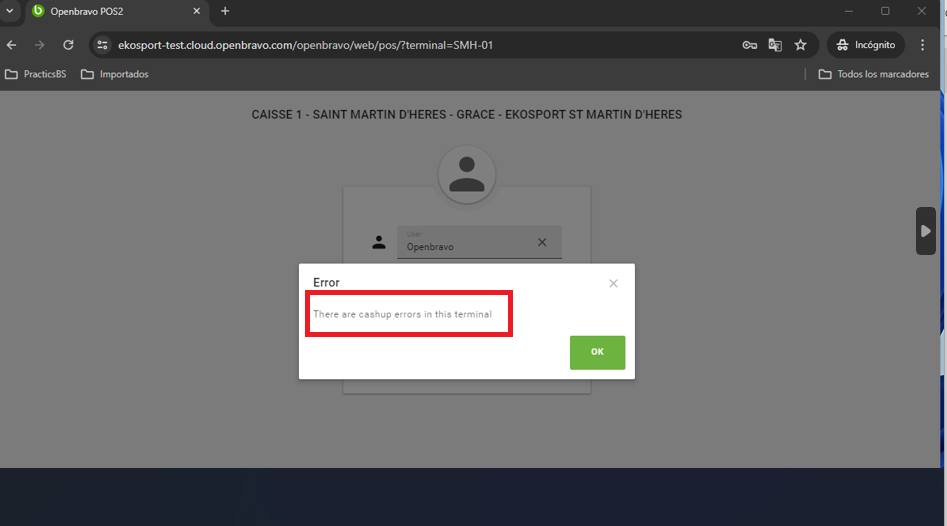Minimize the browser window
This screenshot has height=526, width=947.
coord(849,11)
